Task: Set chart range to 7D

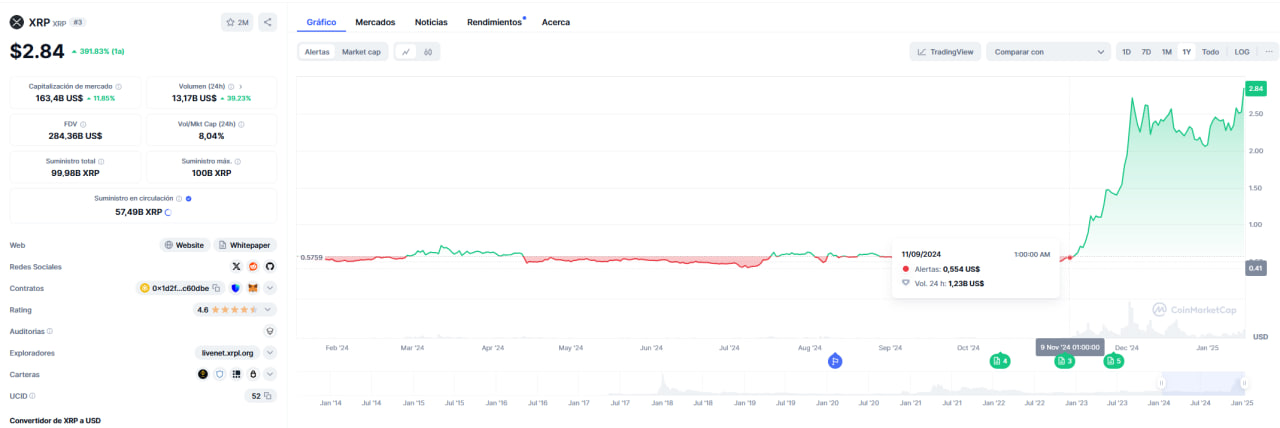Action: (1146, 52)
